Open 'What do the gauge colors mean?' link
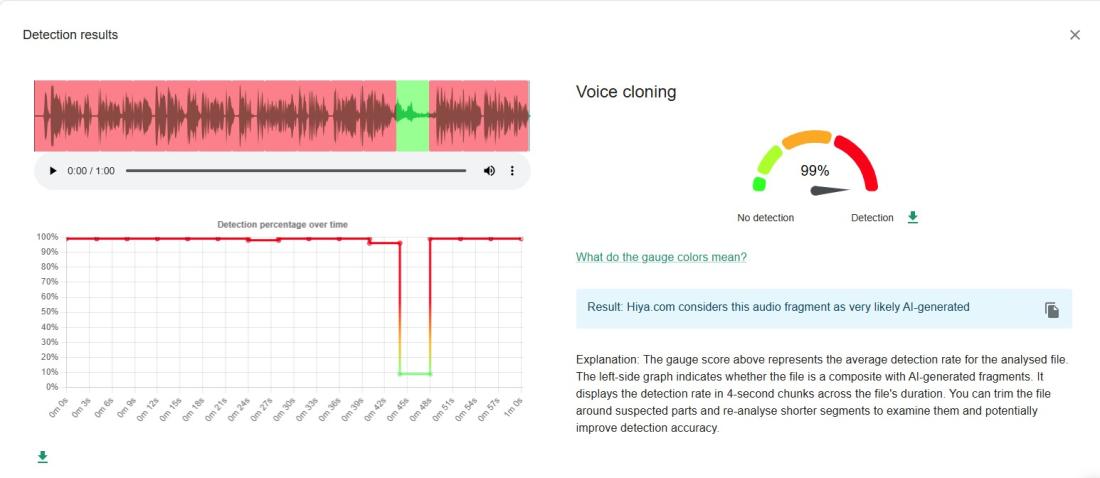1100x478 pixels. click(x=661, y=257)
